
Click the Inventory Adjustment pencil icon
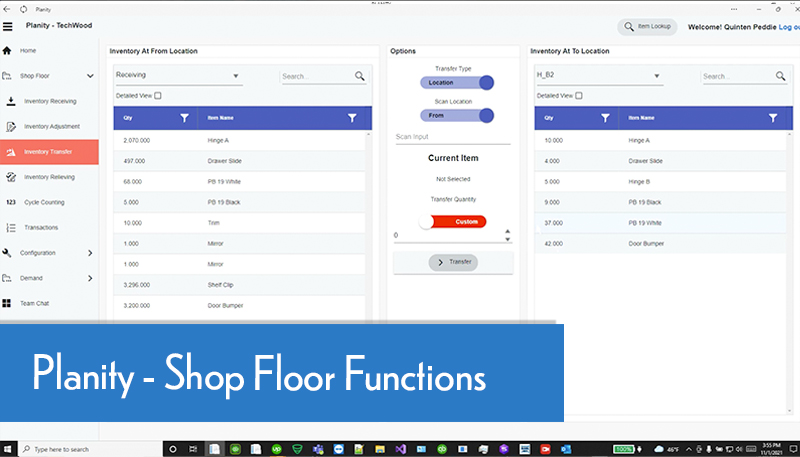(x=11, y=126)
